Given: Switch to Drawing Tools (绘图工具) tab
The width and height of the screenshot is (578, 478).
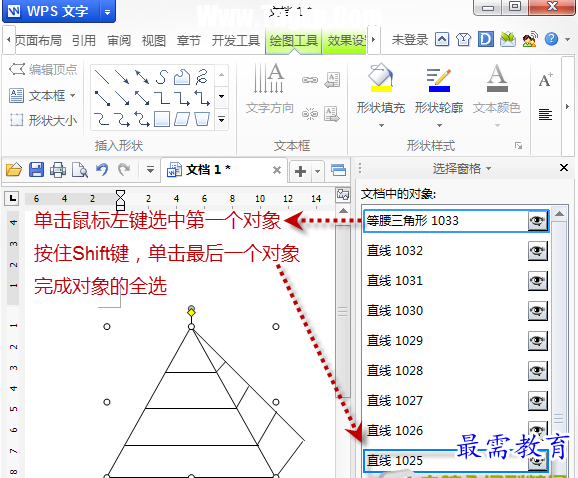Looking at the screenshot, I should pos(293,40).
